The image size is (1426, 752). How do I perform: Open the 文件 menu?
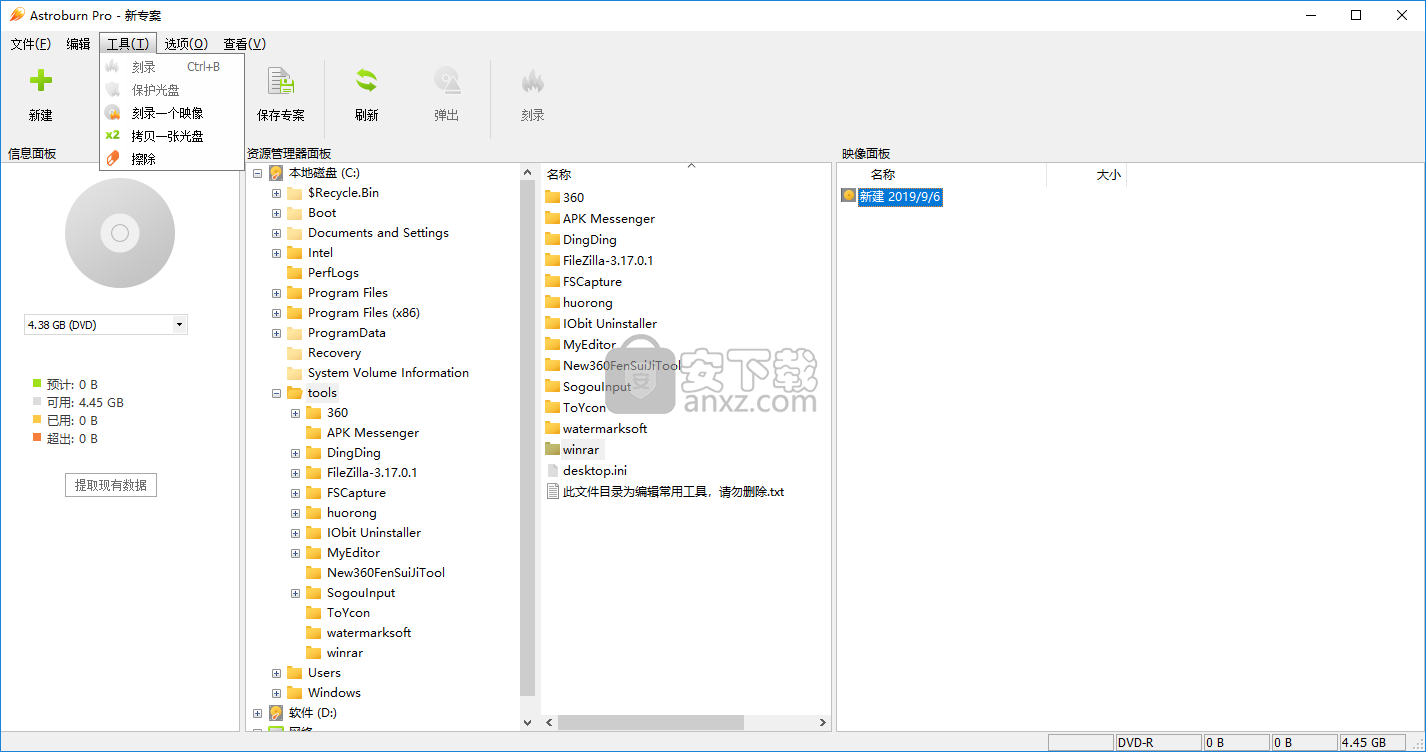coord(31,44)
